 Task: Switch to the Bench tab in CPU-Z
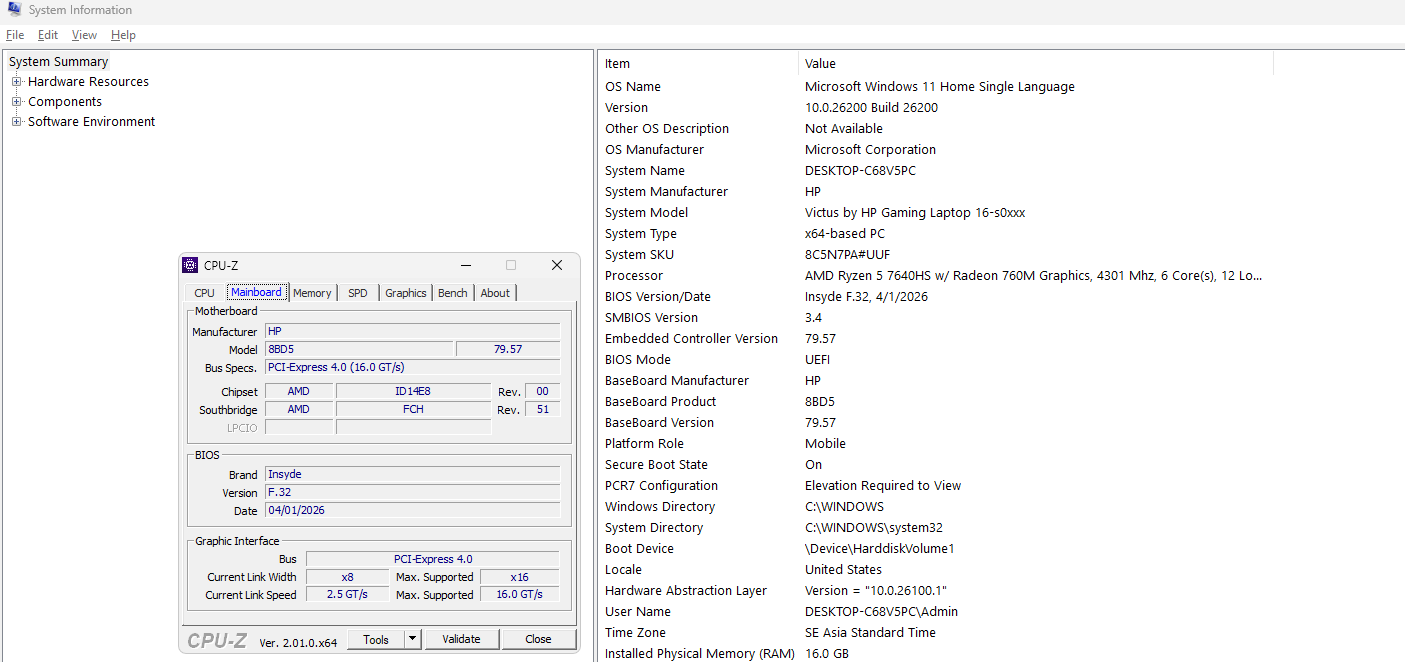453,293
